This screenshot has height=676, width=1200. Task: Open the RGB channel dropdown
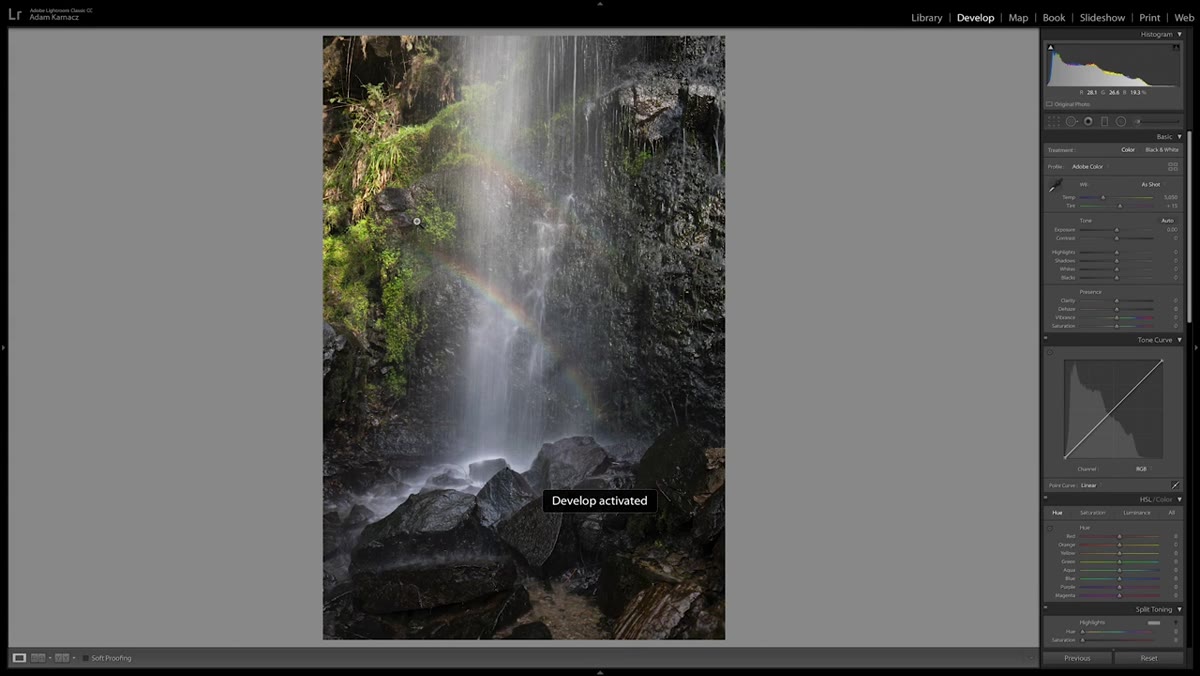coord(1142,469)
